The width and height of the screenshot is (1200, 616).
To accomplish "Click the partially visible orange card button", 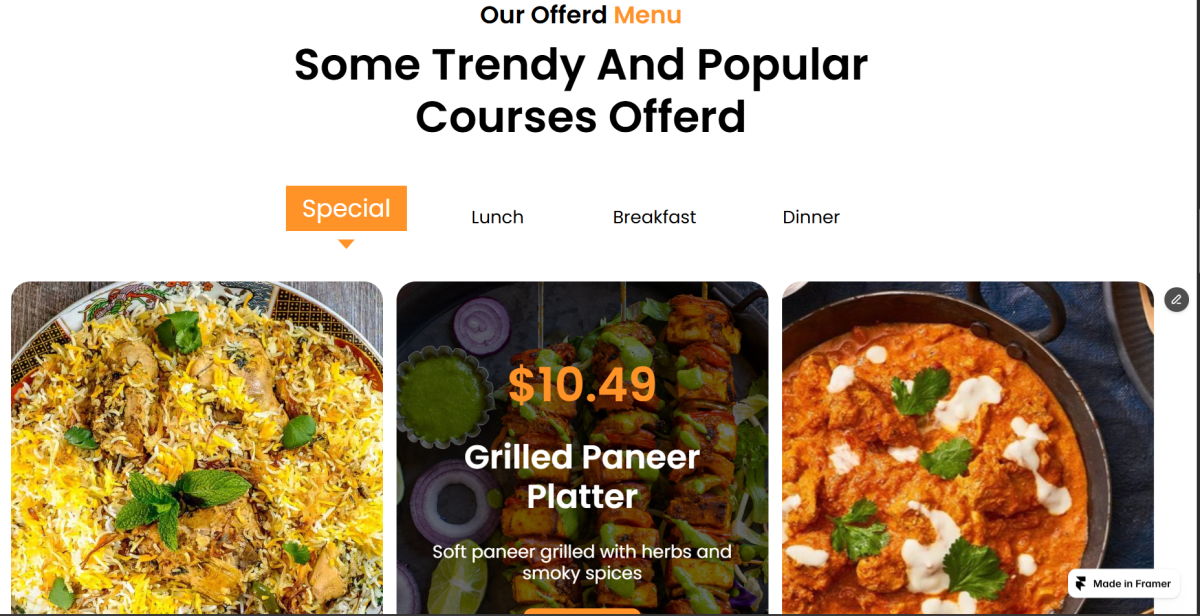I will [x=582, y=611].
